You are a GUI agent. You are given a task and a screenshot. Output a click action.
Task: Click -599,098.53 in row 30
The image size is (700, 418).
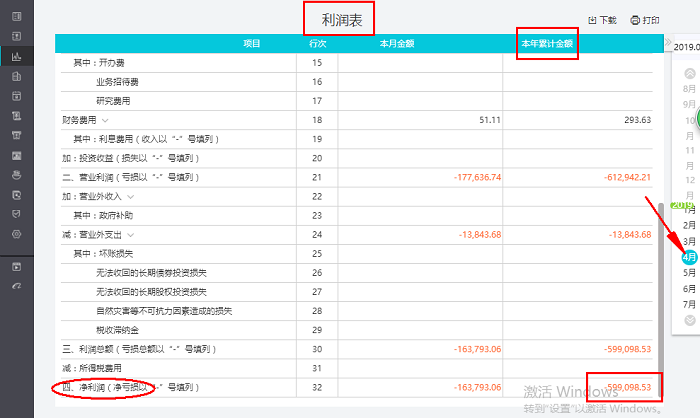(x=627, y=349)
